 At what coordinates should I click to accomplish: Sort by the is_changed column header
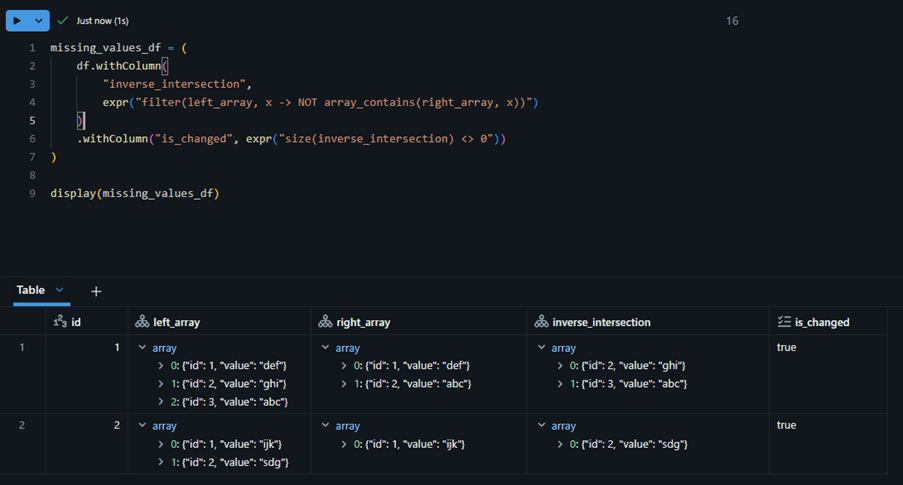click(x=822, y=322)
